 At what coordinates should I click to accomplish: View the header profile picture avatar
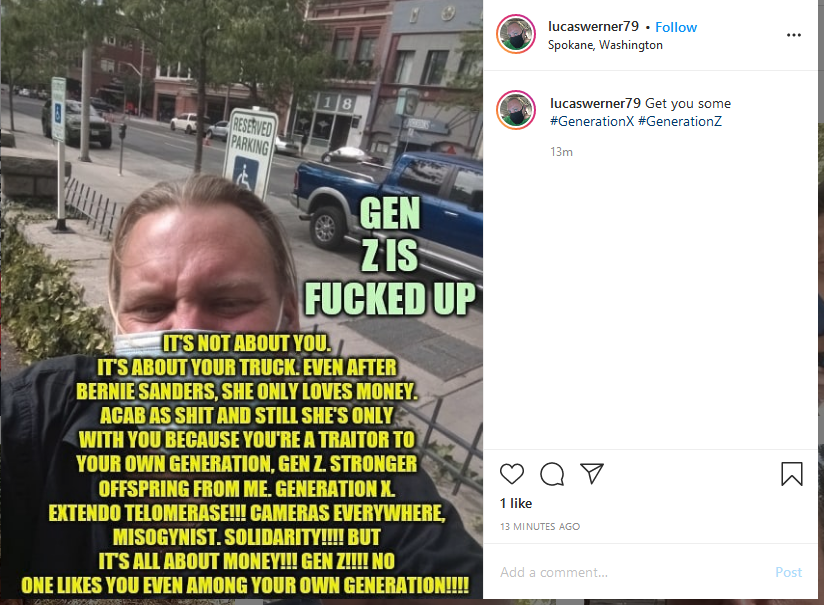516,34
